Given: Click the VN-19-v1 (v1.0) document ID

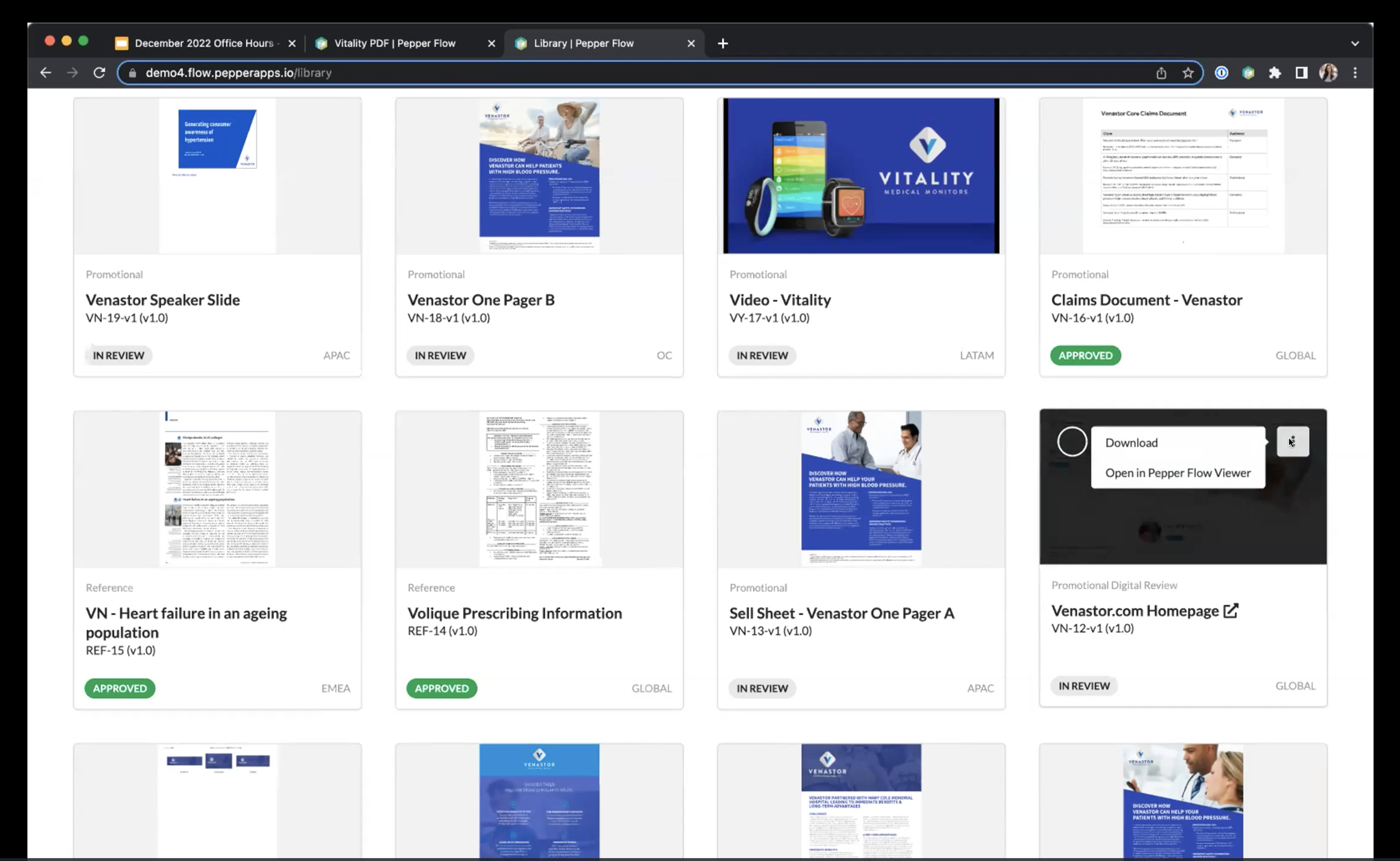Looking at the screenshot, I should tap(127, 318).
